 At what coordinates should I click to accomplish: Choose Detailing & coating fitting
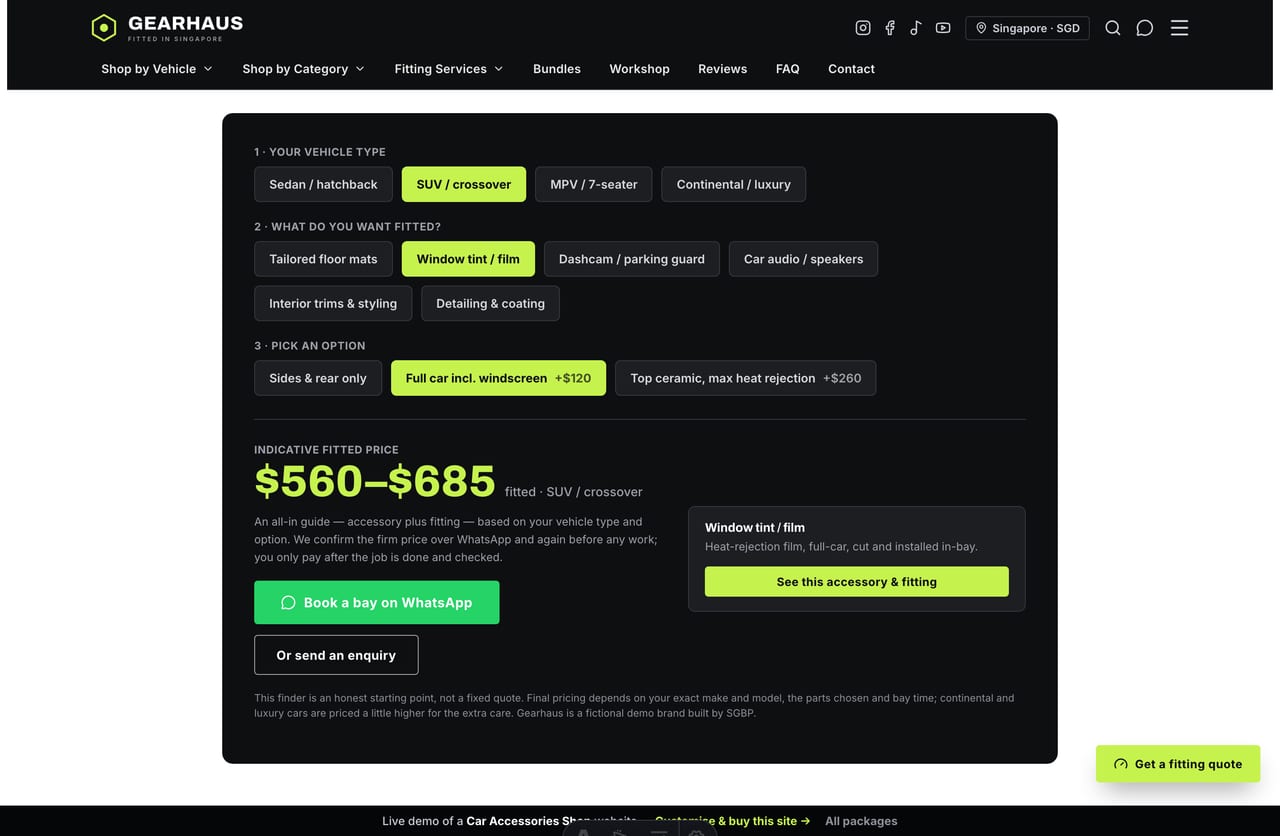490,303
